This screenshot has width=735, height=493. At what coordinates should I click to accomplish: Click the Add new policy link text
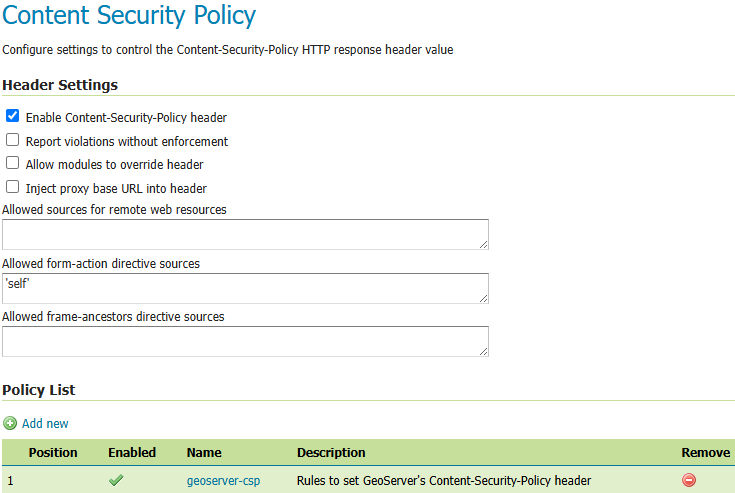click(45, 424)
